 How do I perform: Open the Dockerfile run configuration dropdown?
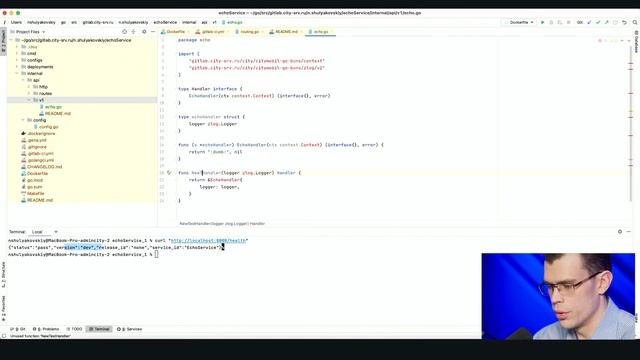pyautogui.click(x=519, y=22)
